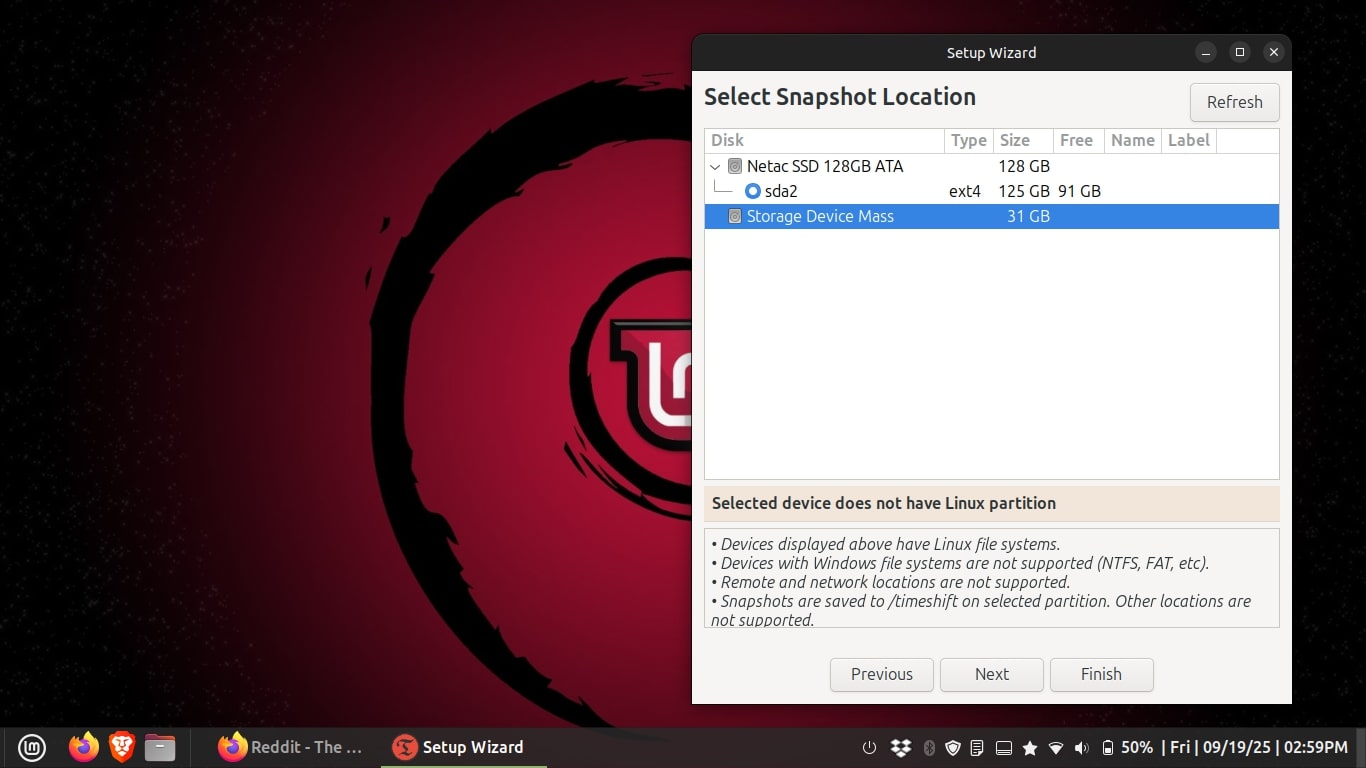
Task: Launch Firefox from the panel launcher
Action: 84,747
